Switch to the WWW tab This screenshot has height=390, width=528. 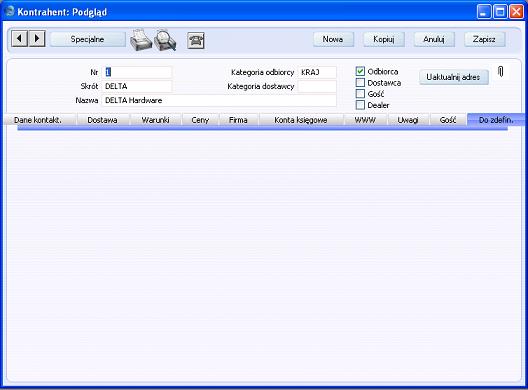coord(365,120)
